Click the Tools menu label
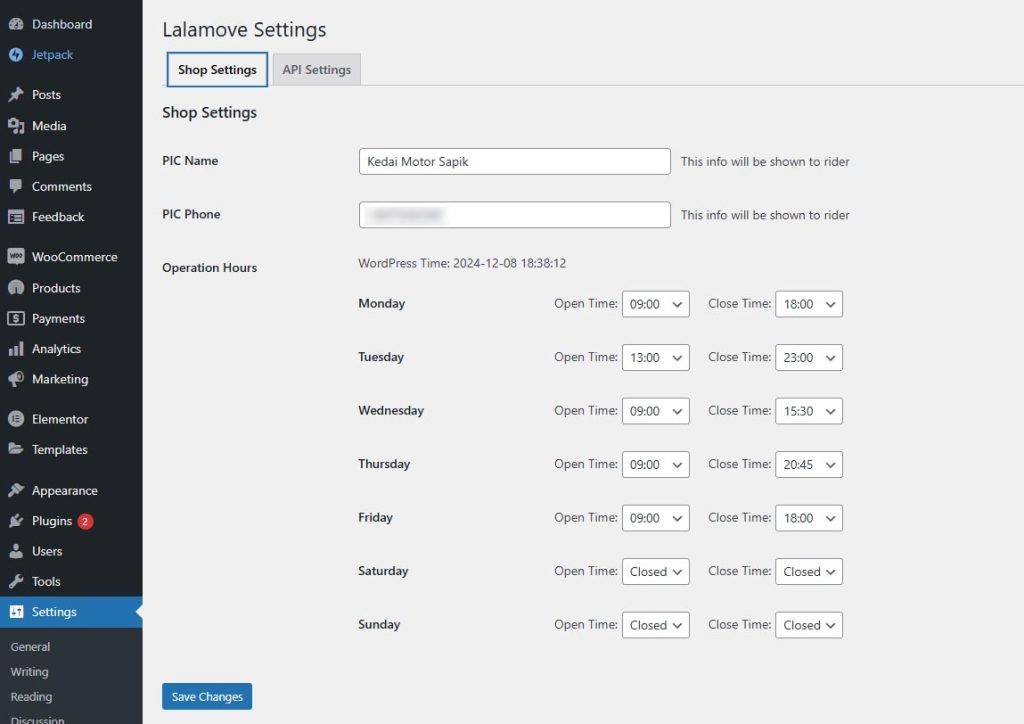The width and height of the screenshot is (1024, 724). (x=46, y=581)
